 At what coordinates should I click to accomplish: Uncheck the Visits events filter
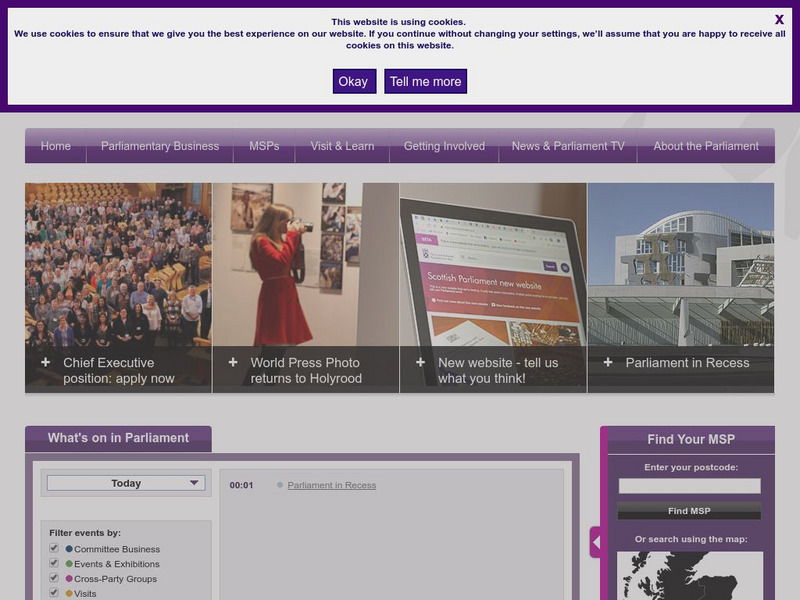click(54, 593)
